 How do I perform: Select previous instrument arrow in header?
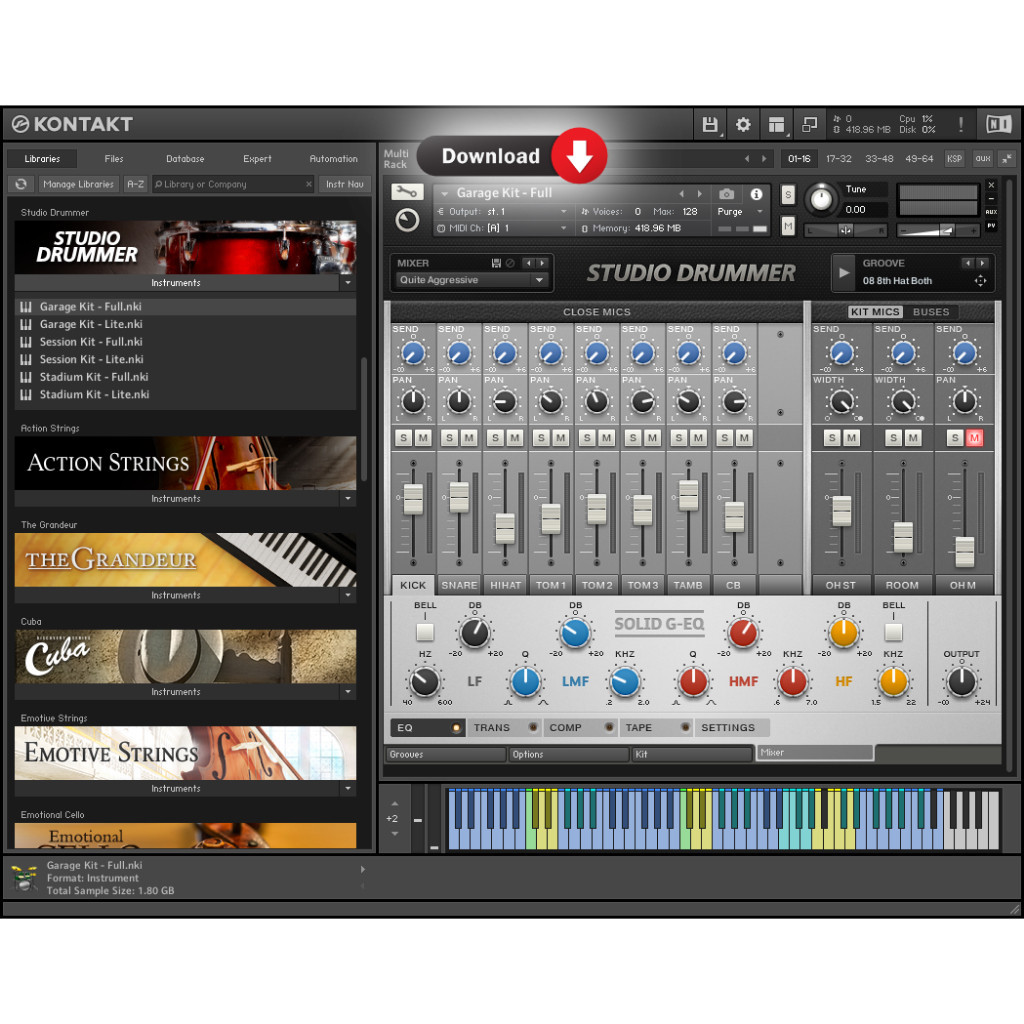681,194
